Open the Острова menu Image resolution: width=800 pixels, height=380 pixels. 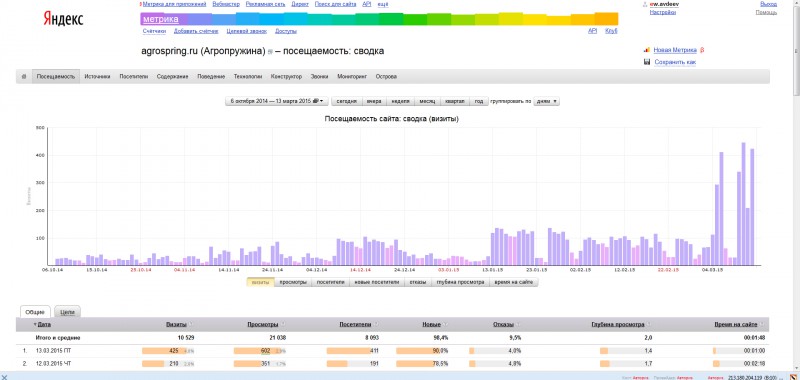click(386, 77)
